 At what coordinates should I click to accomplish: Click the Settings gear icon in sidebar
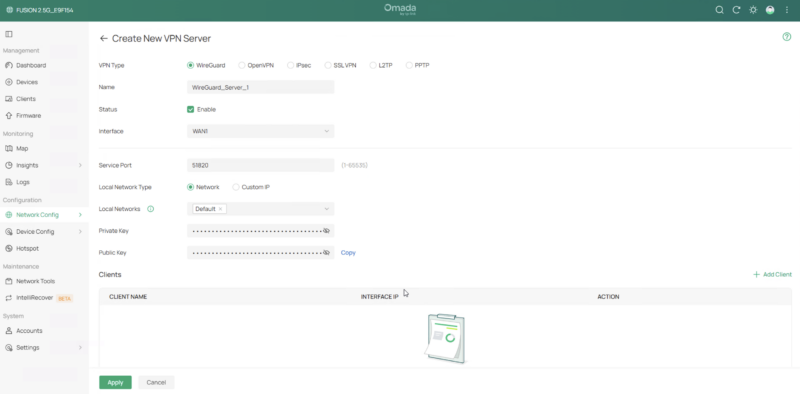[x=9, y=348]
